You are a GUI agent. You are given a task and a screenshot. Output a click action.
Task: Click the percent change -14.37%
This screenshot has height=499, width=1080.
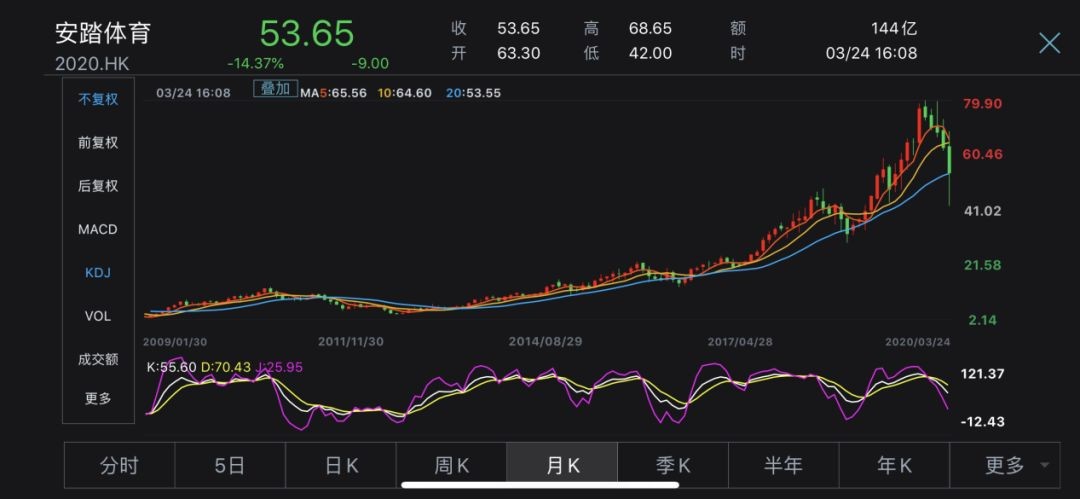click(x=256, y=63)
